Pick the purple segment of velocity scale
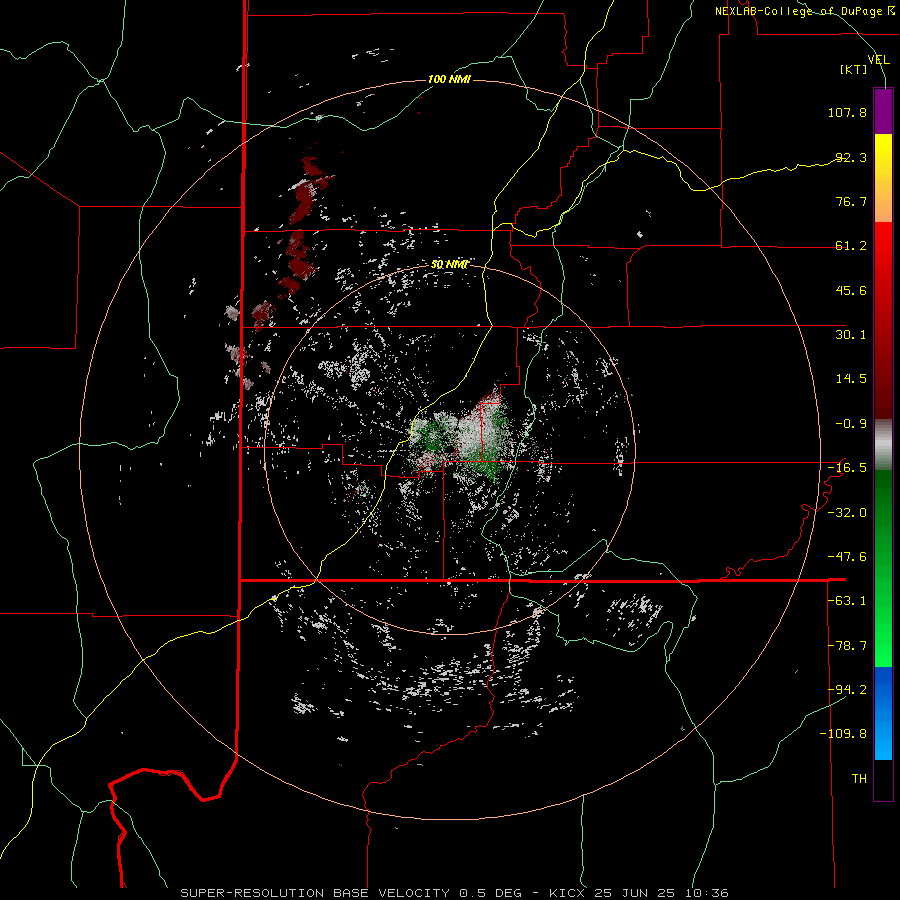Screen dimensions: 900x900 tap(883, 112)
